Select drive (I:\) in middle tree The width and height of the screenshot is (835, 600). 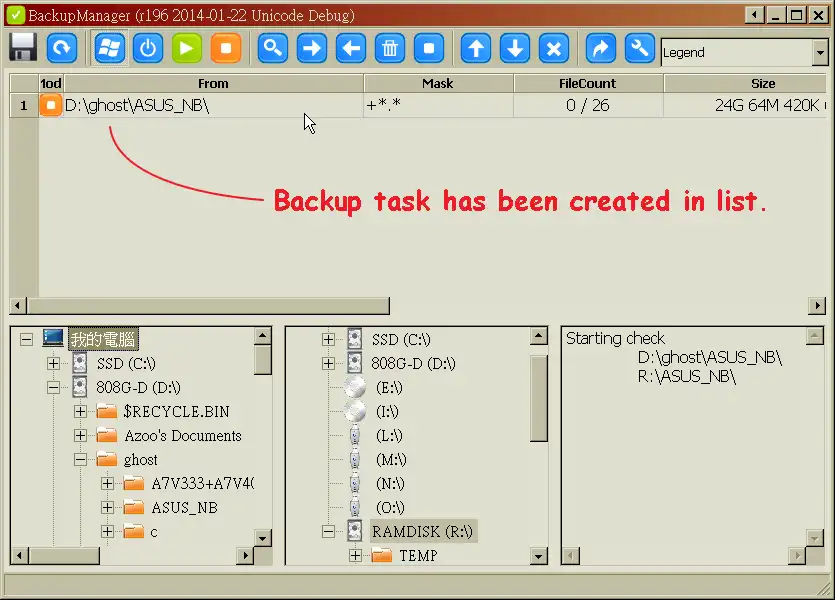(x=387, y=412)
